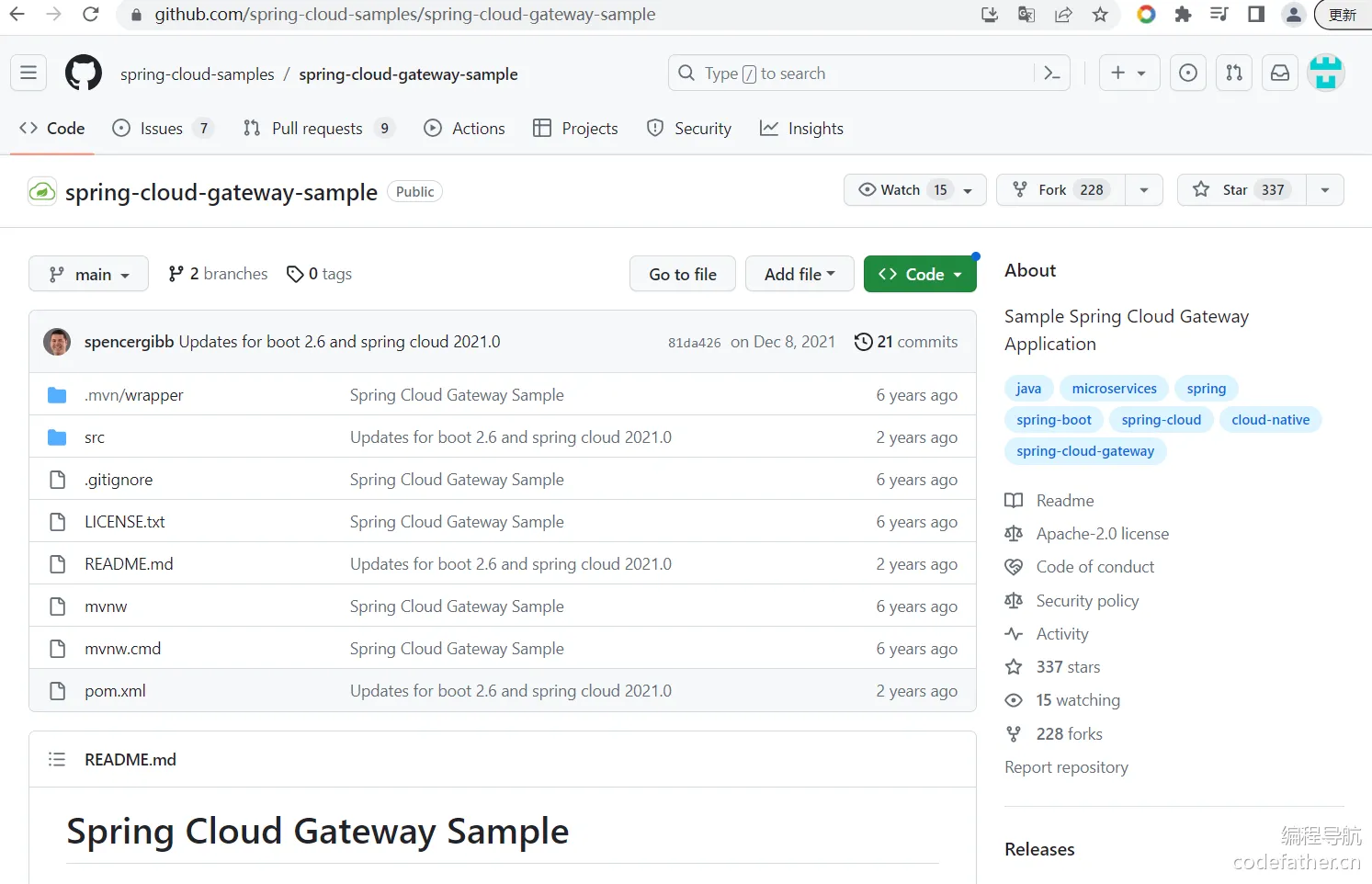Image resolution: width=1372 pixels, height=884 pixels.
Task: Open the translate page icon
Action: point(1026,15)
